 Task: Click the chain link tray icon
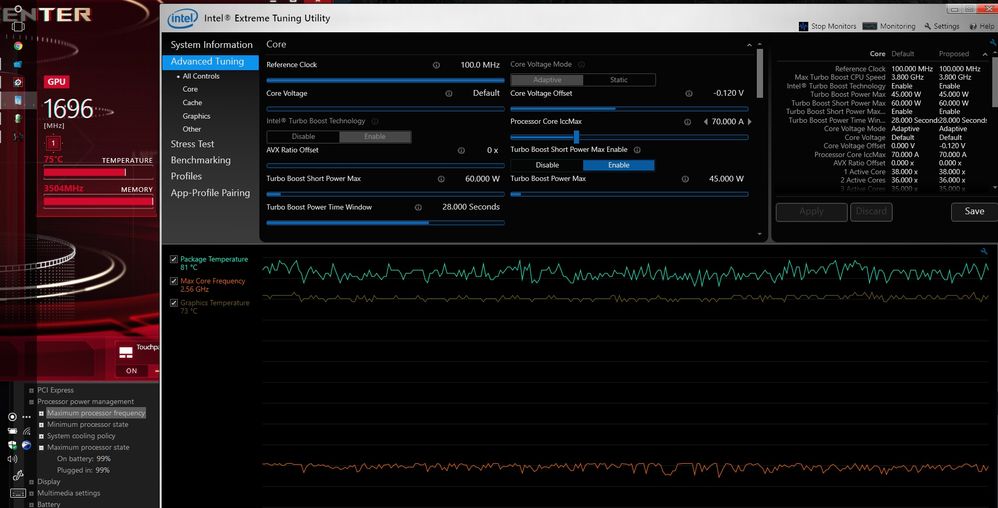(18, 476)
